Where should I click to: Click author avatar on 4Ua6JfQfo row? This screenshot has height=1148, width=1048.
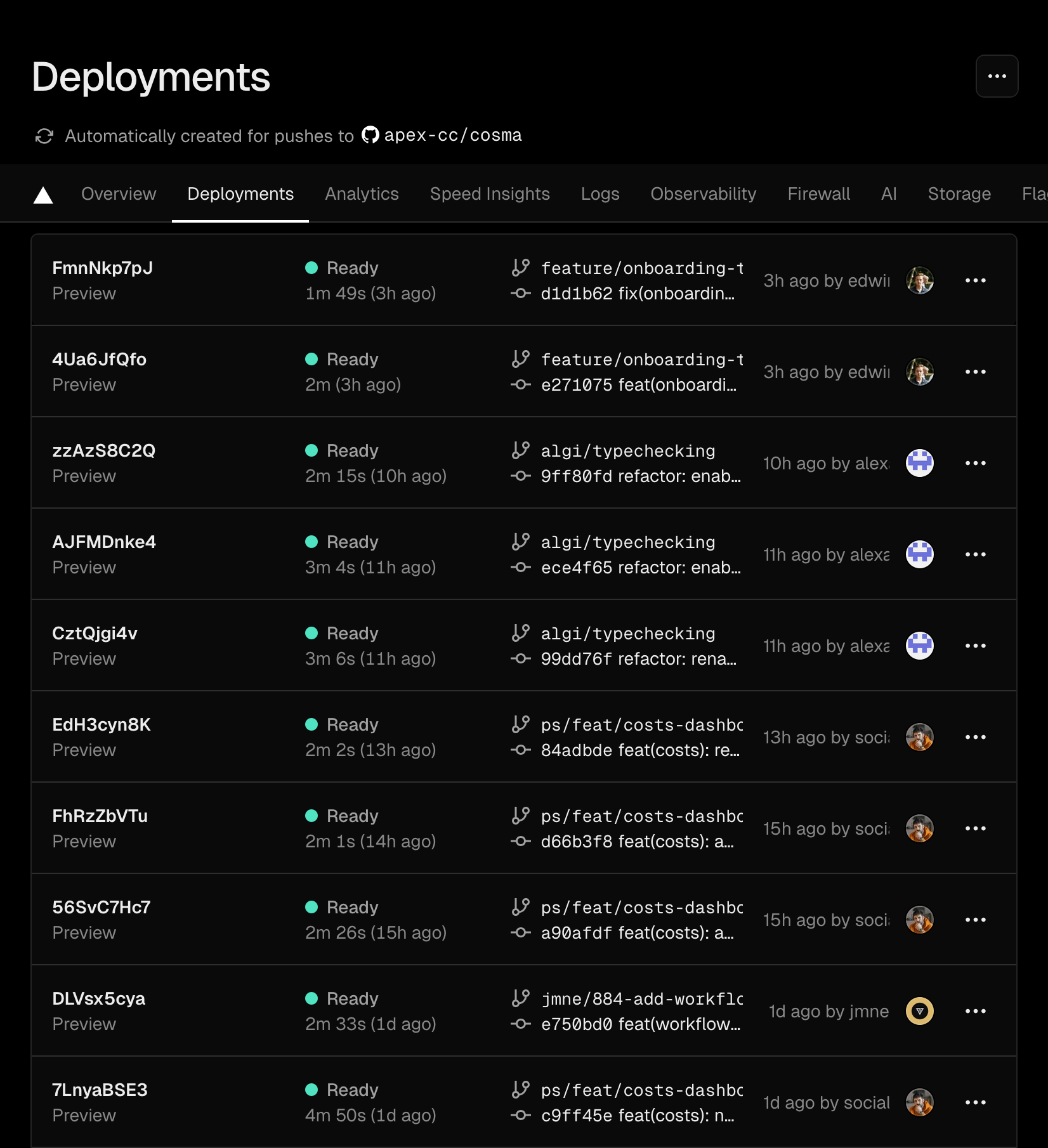[x=919, y=372]
